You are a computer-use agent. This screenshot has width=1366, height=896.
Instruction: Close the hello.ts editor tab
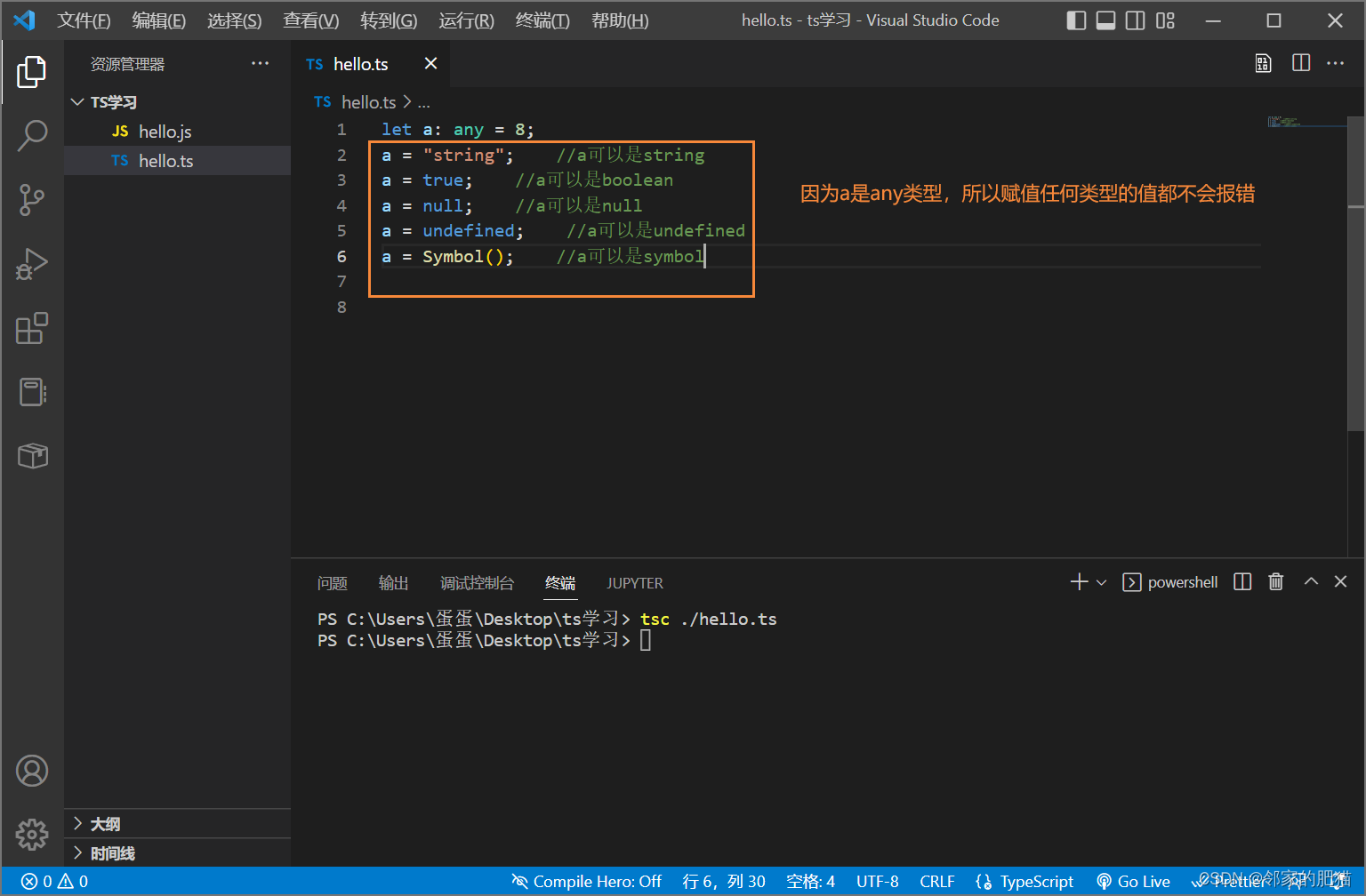pos(430,63)
